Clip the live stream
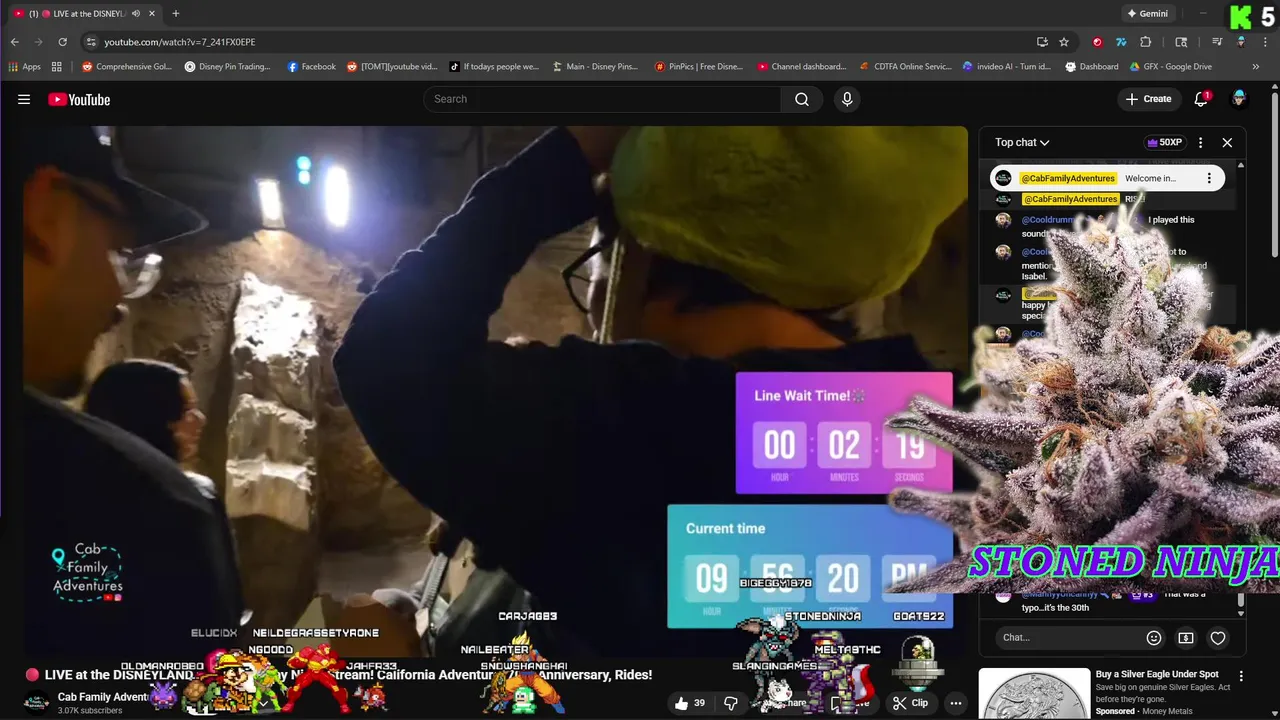Viewport: 1280px width, 720px height. (x=910, y=703)
